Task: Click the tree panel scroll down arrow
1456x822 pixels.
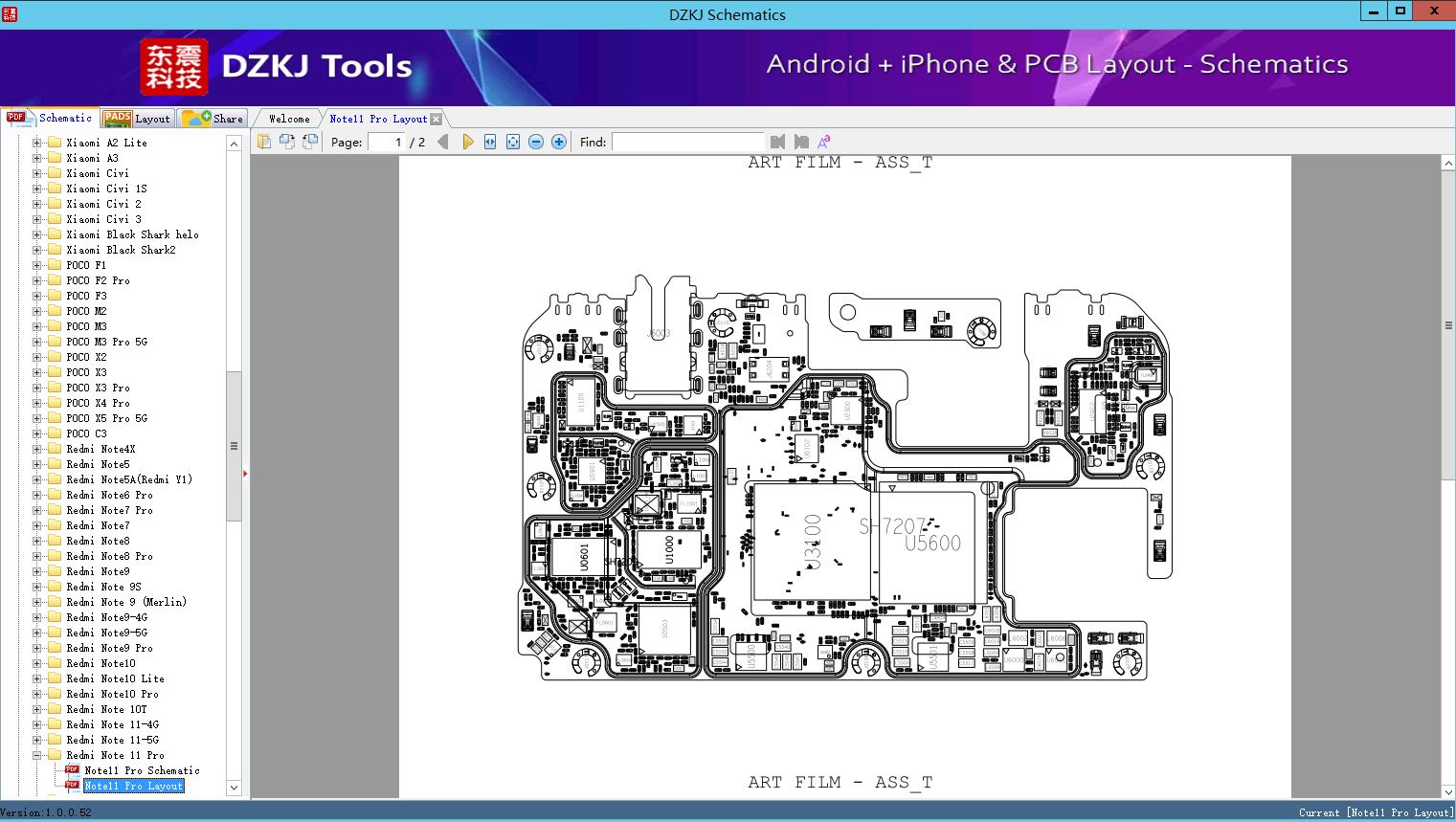Action: [234, 788]
